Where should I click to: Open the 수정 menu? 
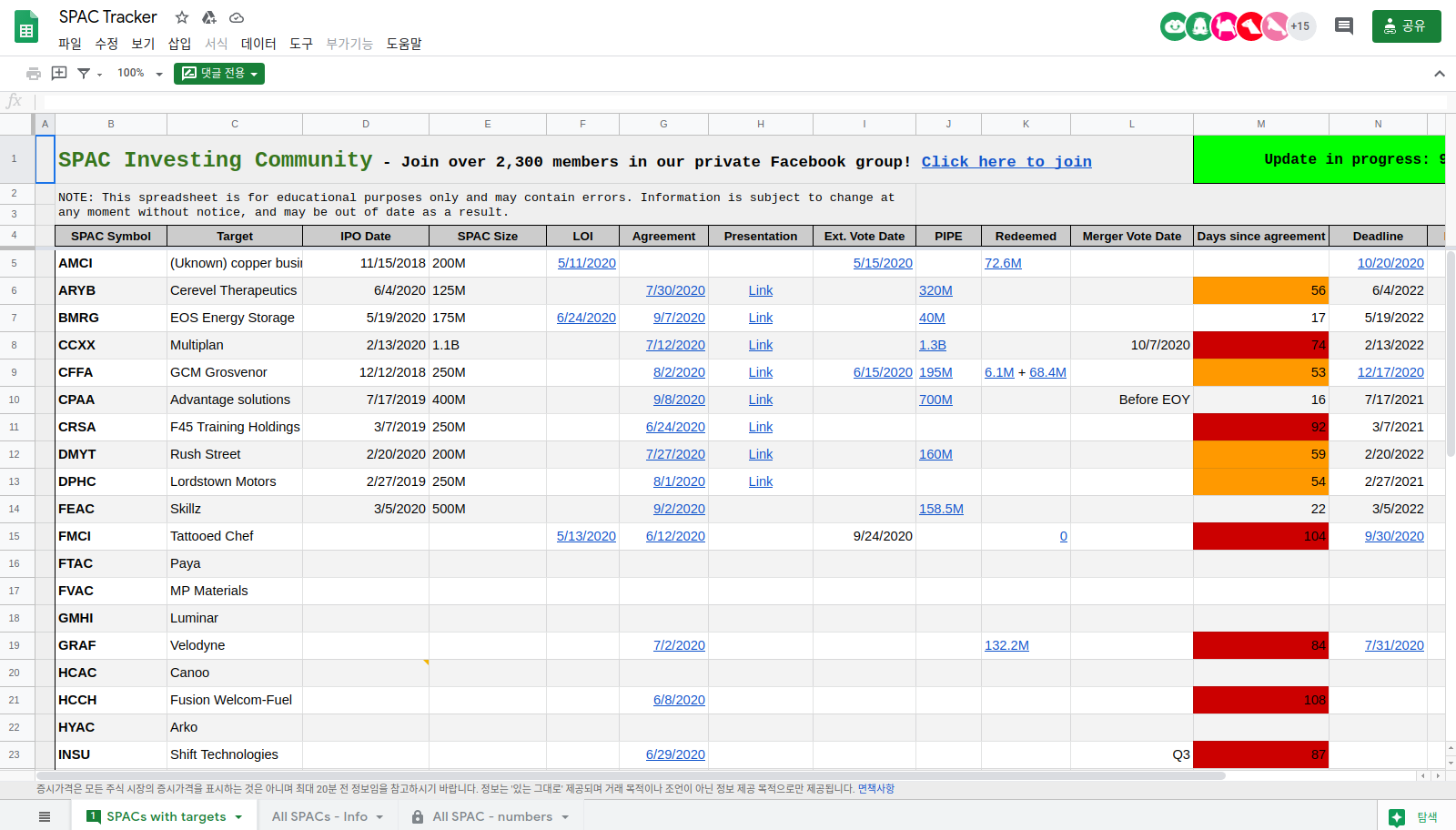click(x=106, y=44)
